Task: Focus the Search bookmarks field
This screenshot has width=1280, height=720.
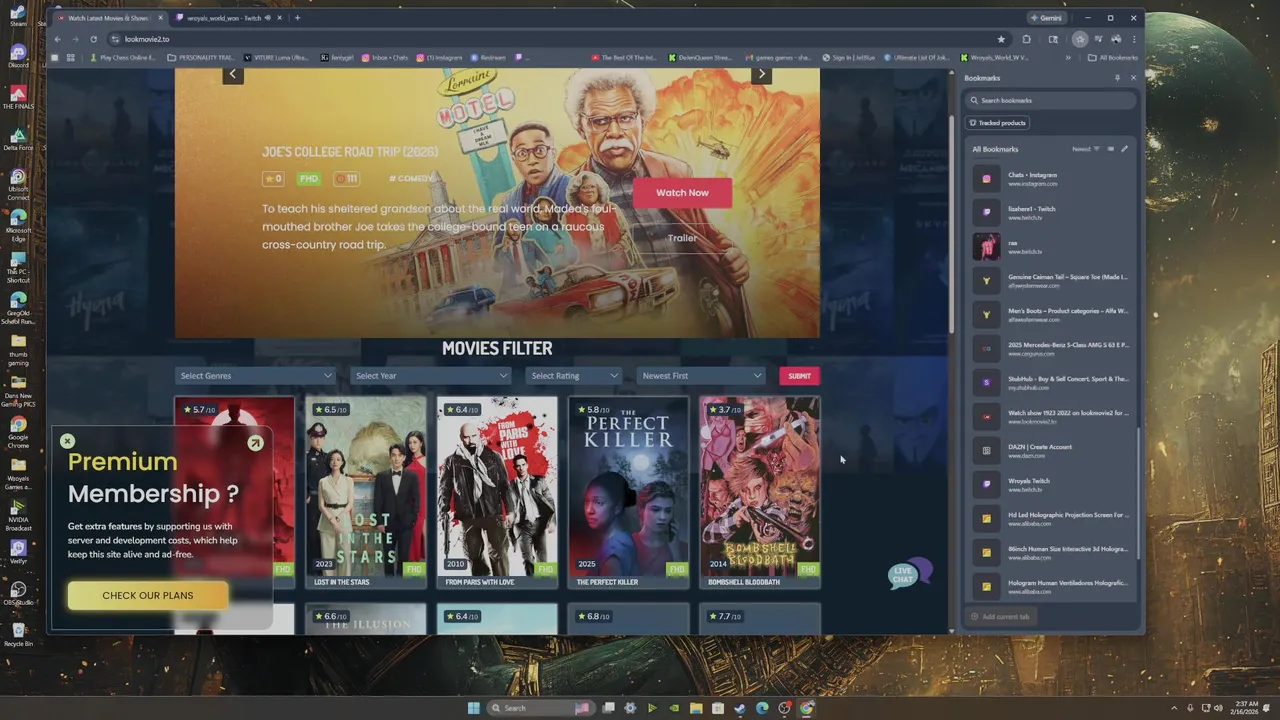Action: tap(1051, 100)
